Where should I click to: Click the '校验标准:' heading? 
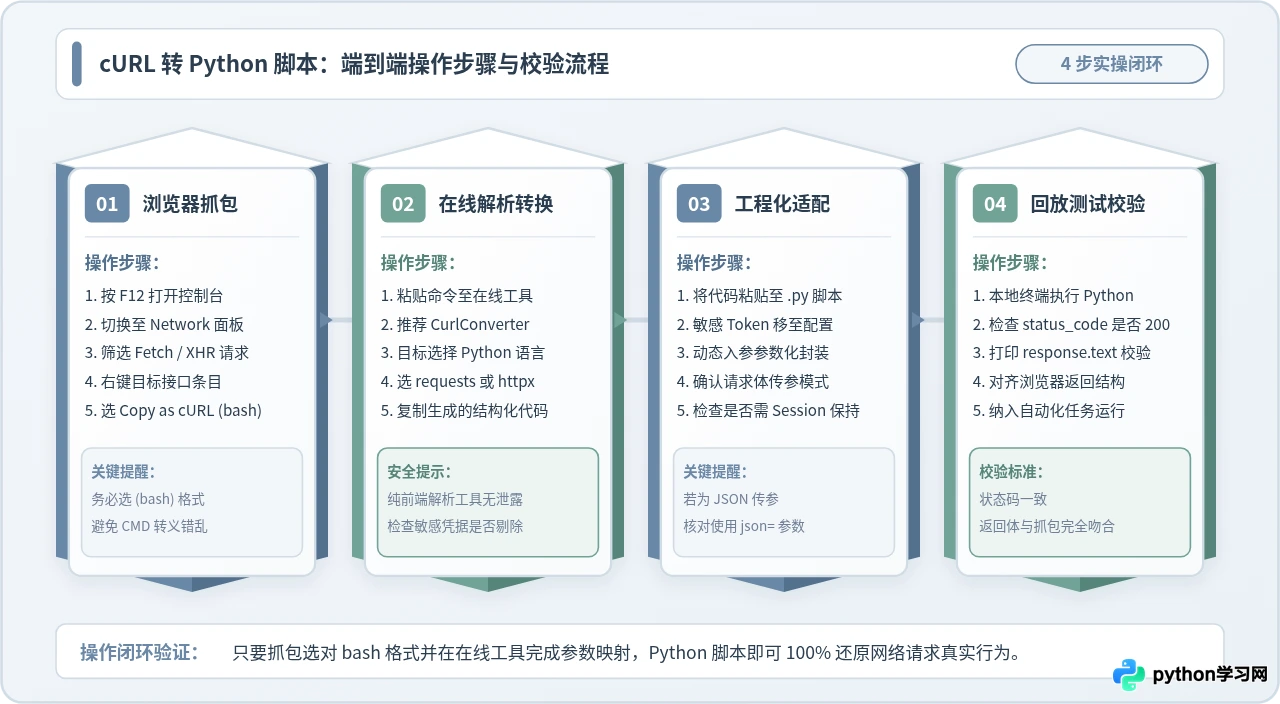point(1011,472)
